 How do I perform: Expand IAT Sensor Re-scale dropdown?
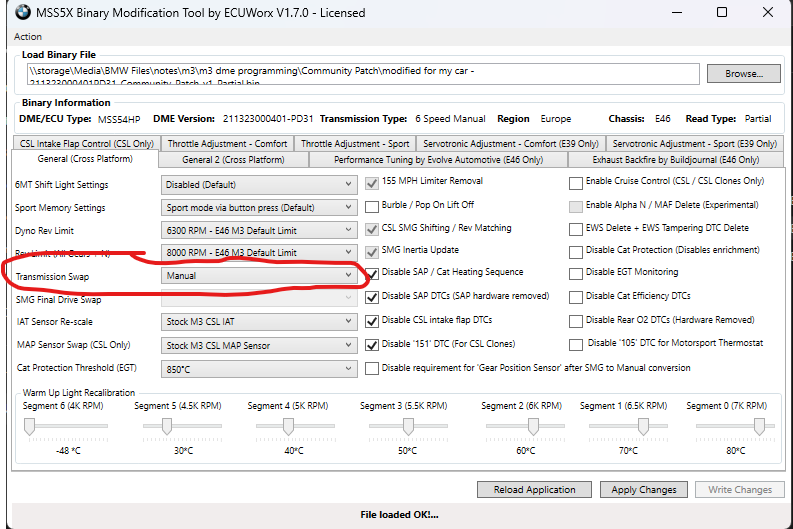(x=259, y=322)
